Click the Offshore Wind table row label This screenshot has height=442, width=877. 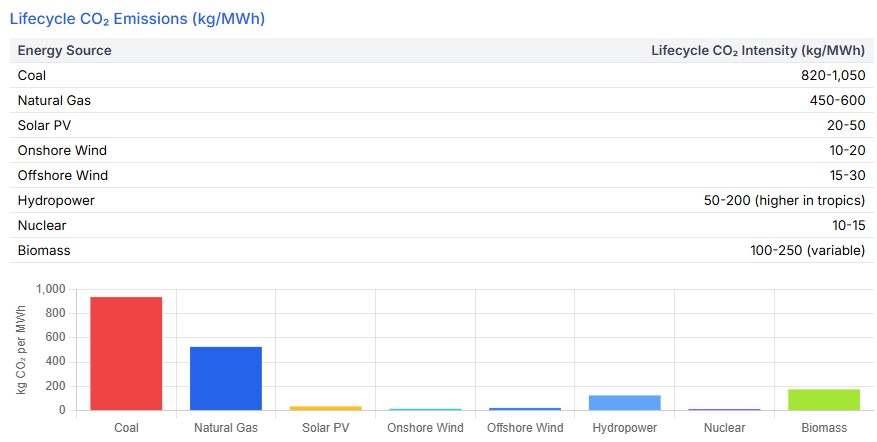63,175
